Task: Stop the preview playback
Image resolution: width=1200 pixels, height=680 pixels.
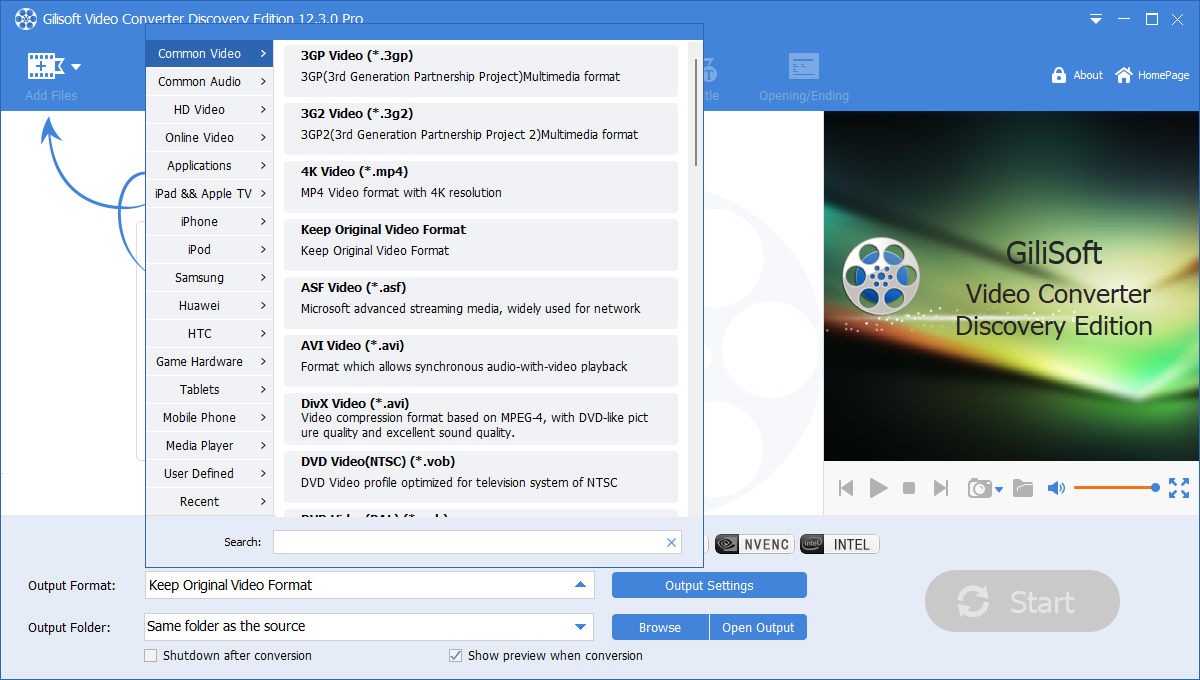Action: pyautogui.click(x=909, y=488)
